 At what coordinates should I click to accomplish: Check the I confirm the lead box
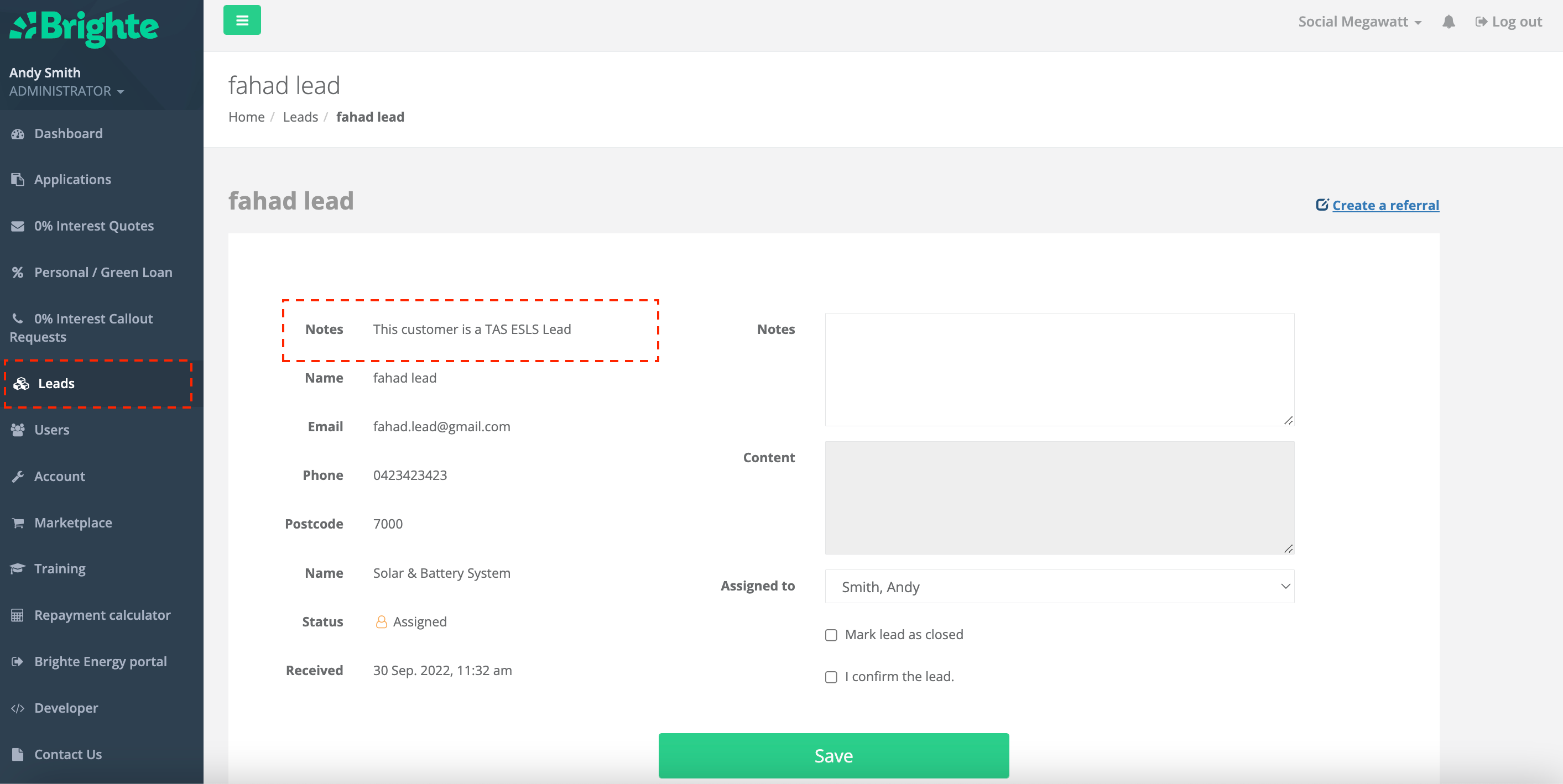tap(831, 677)
